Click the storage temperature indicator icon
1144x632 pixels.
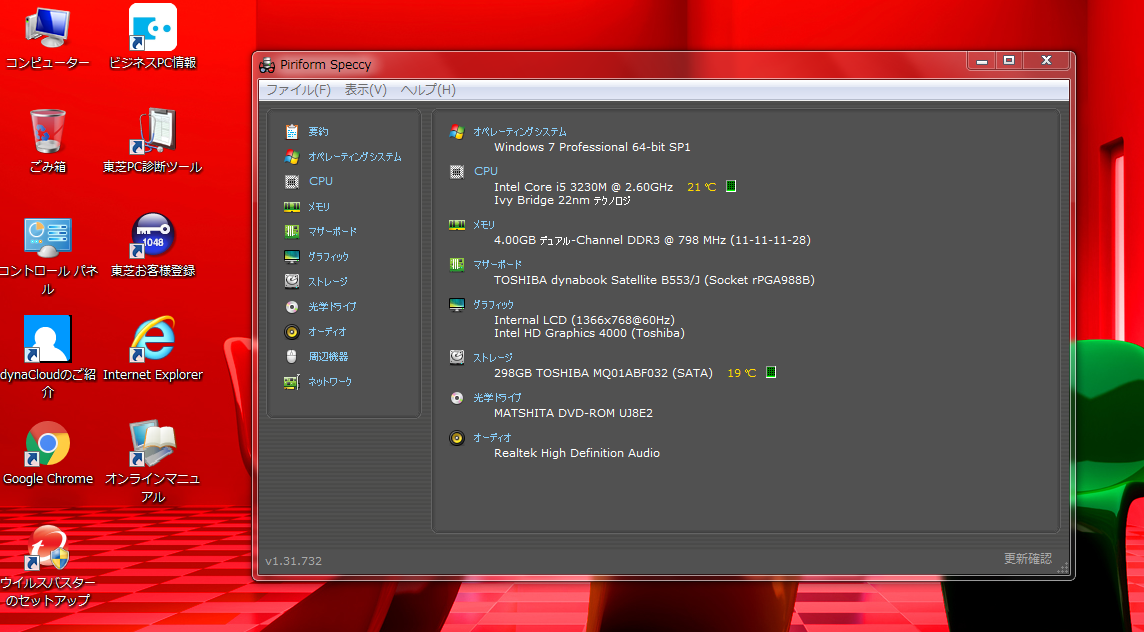[x=770, y=372]
